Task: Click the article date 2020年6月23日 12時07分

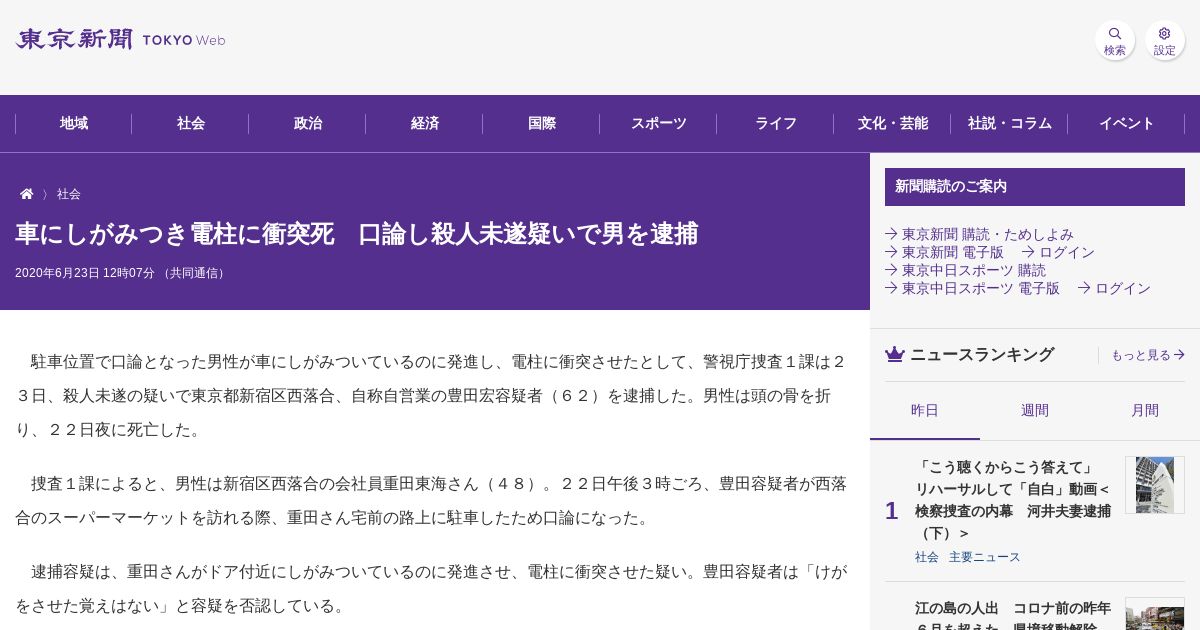Action: click(85, 273)
